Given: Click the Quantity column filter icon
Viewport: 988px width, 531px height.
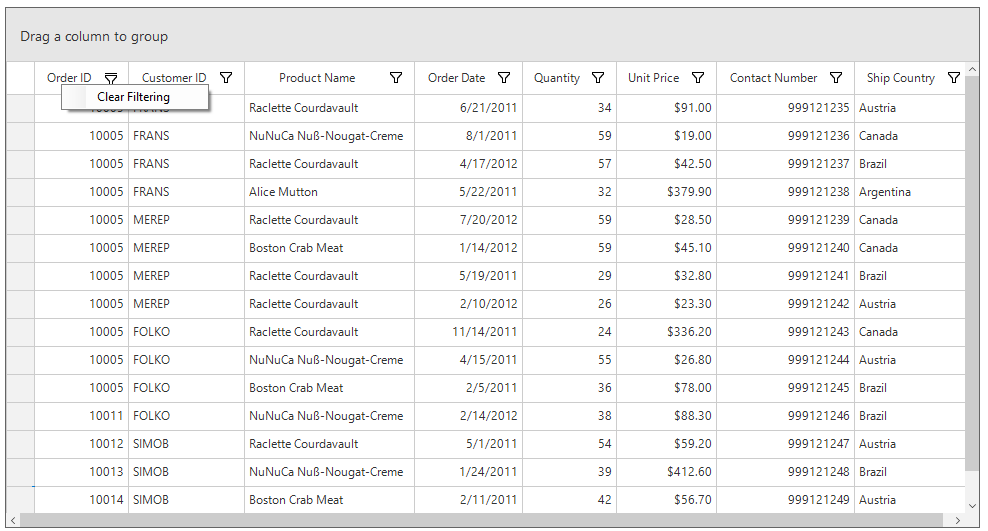Looking at the screenshot, I should [x=598, y=78].
